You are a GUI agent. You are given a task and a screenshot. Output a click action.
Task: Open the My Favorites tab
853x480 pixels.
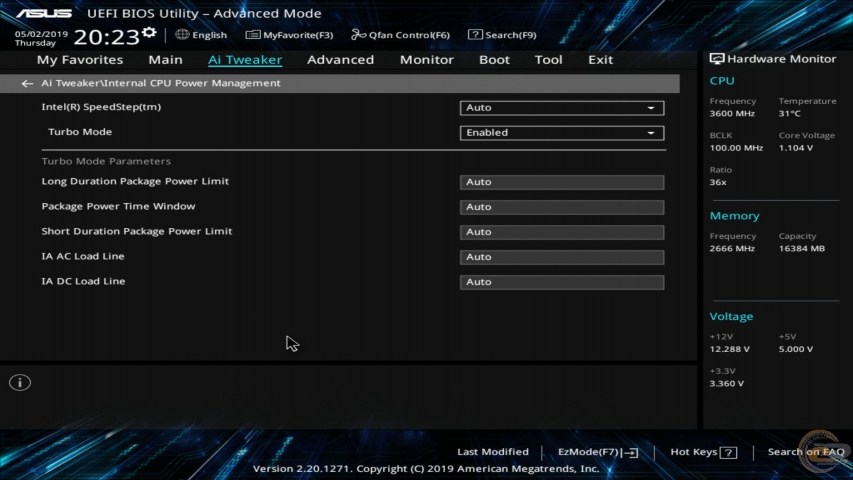[80, 60]
